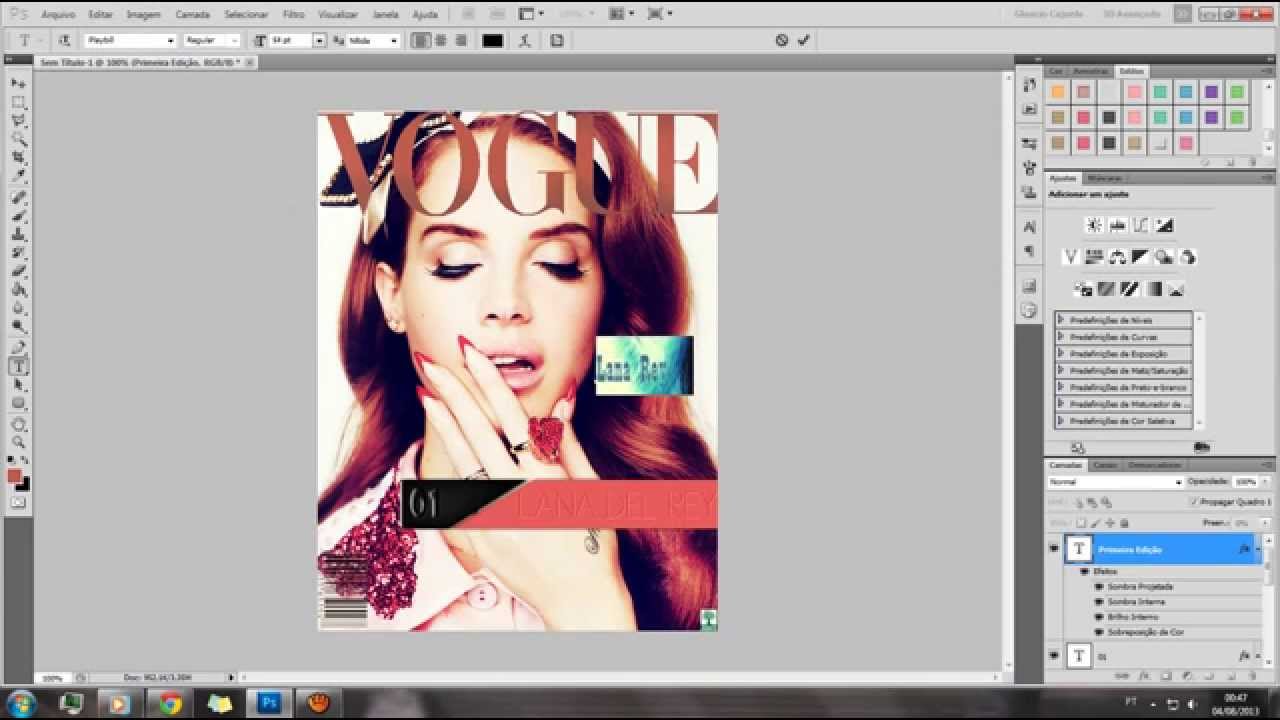Select the Hand tool
The image size is (1280, 720).
[x=18, y=424]
